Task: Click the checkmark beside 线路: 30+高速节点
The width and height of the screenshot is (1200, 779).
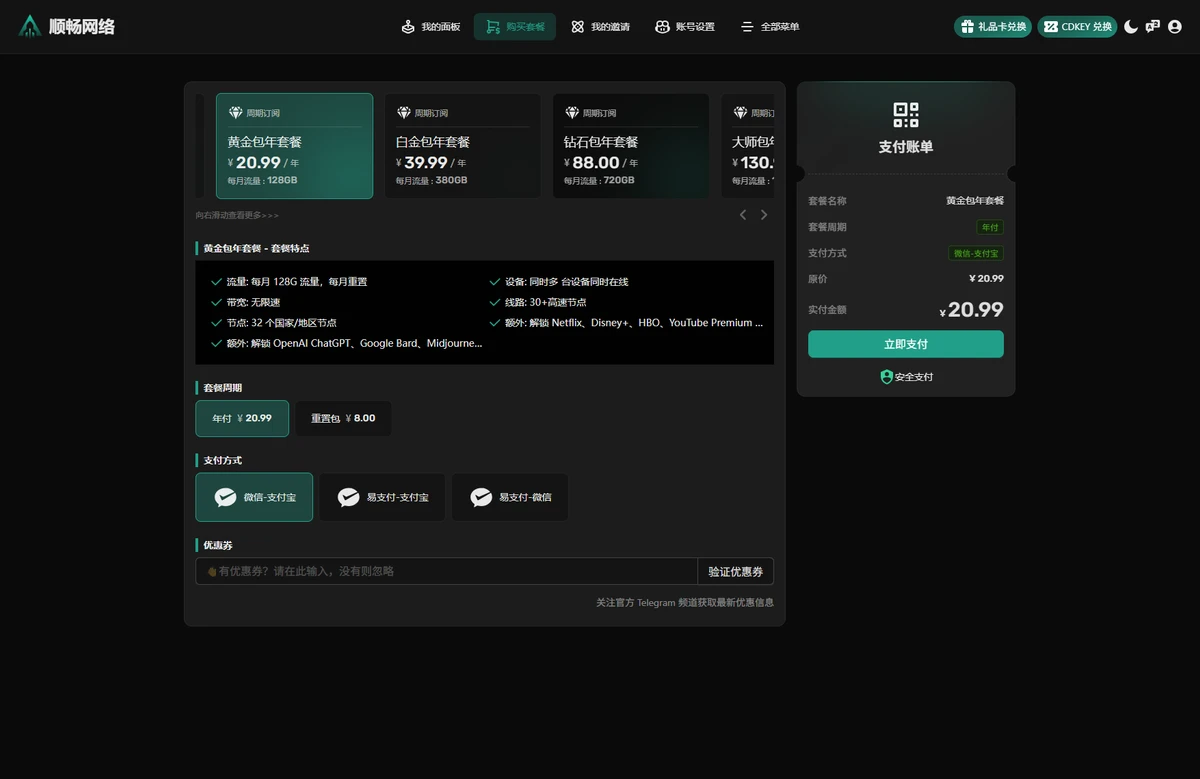Action: coord(495,302)
